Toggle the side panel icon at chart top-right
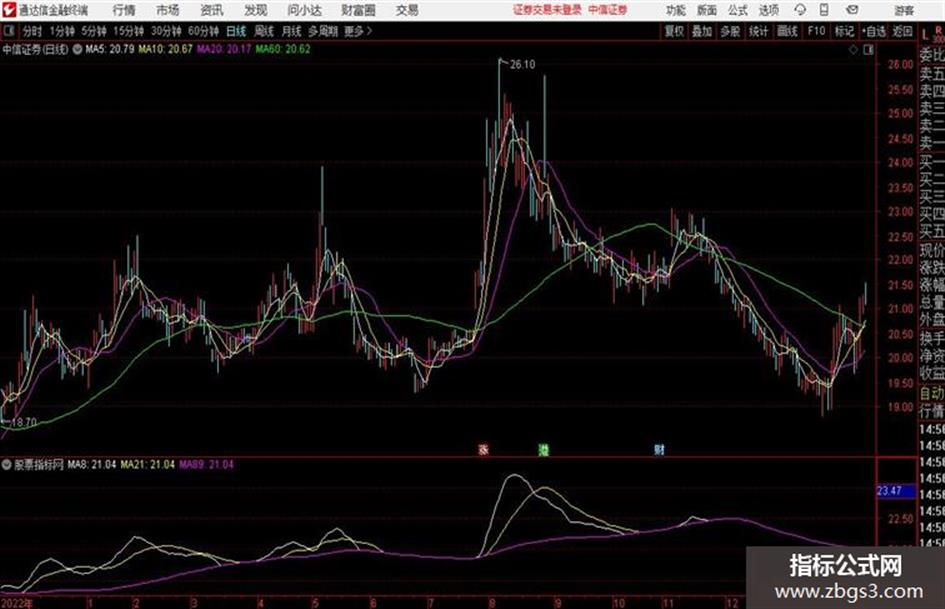Image resolution: width=945 pixels, height=609 pixels. point(868,50)
